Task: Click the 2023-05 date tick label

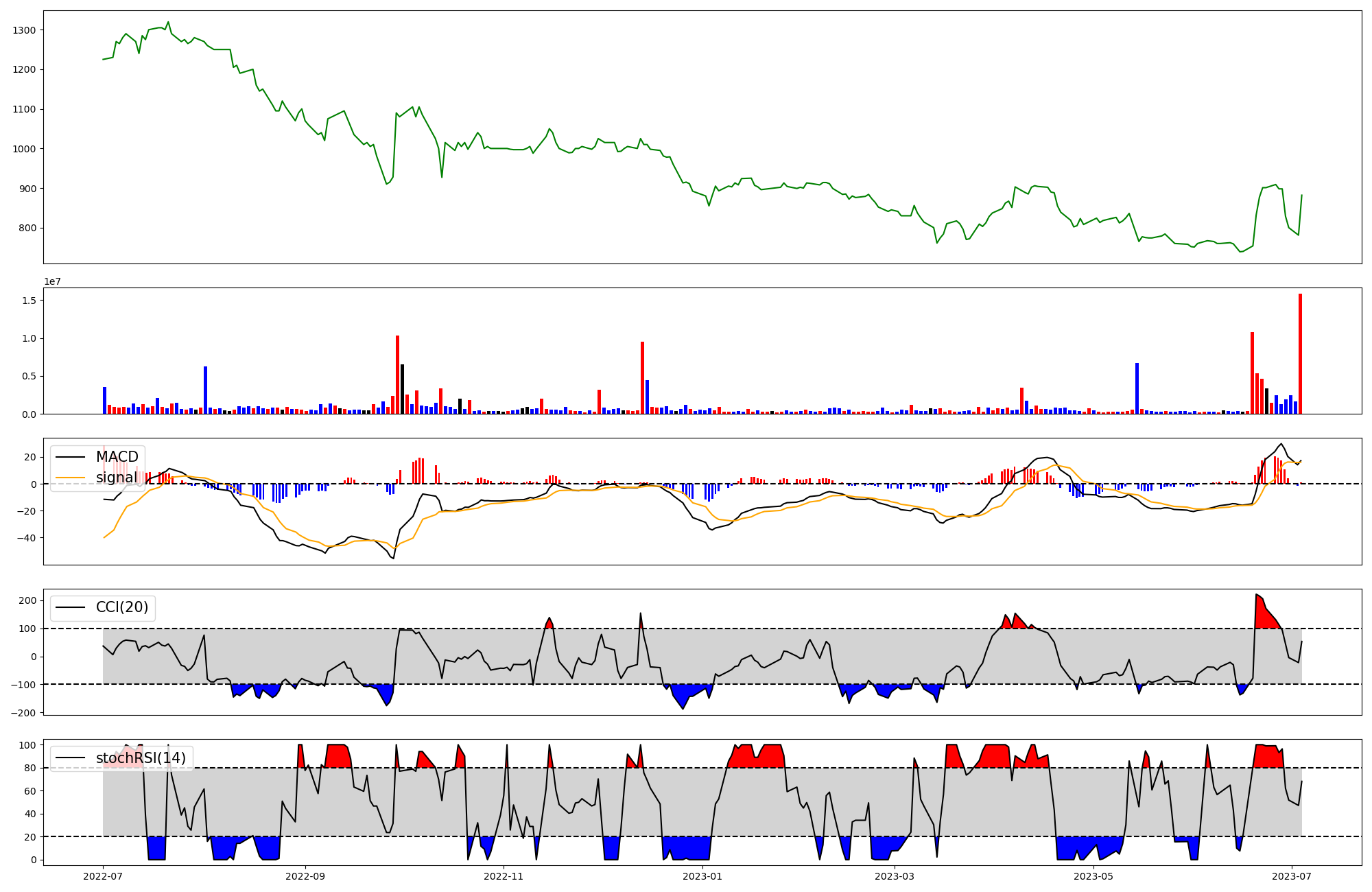Action: click(1093, 876)
